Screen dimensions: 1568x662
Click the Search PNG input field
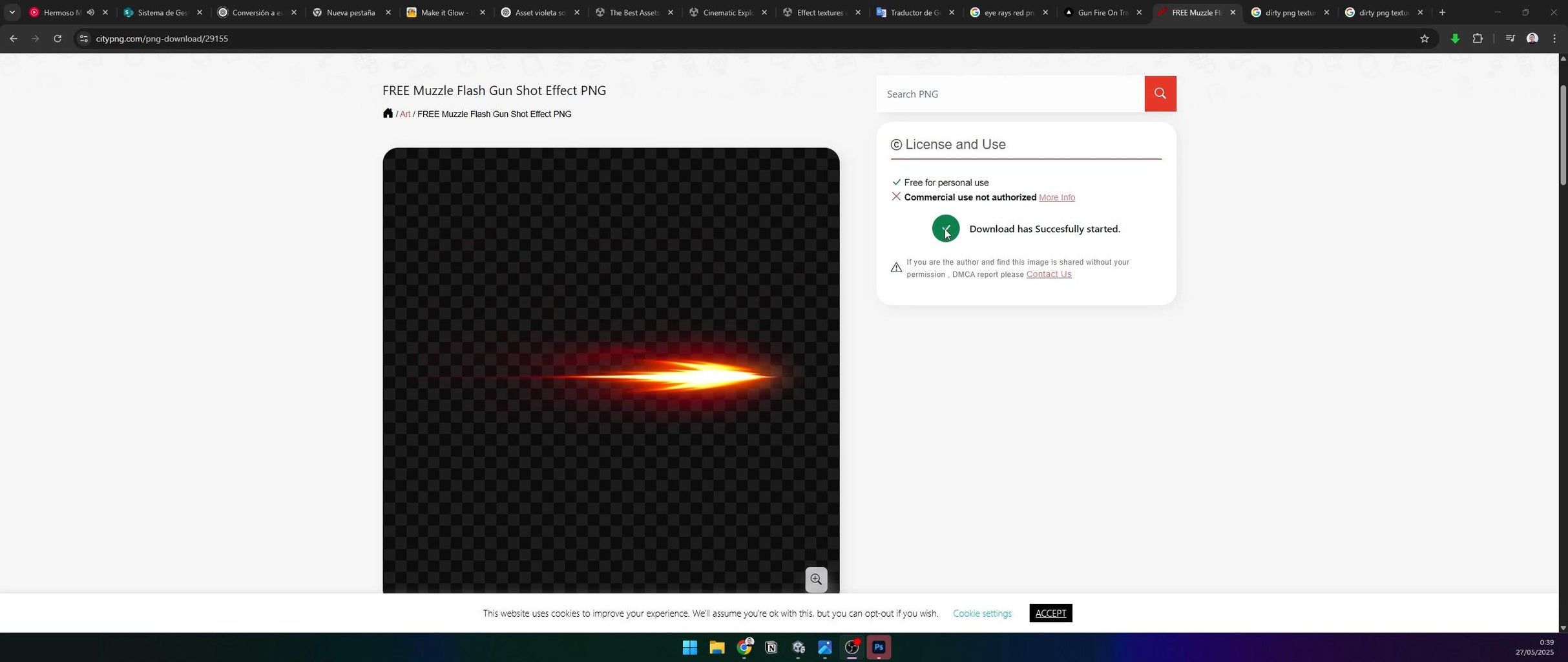pos(1010,94)
